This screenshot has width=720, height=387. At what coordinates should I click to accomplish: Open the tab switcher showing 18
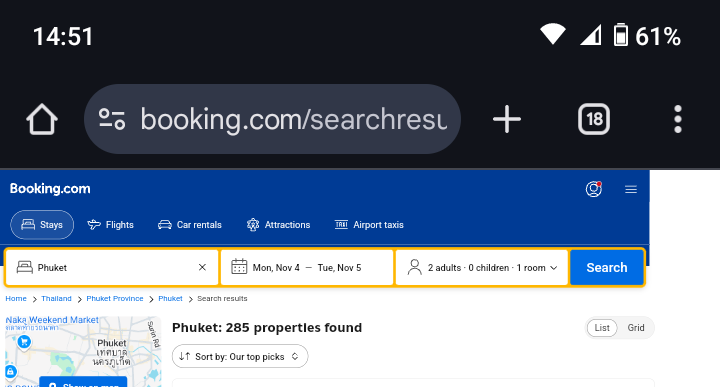click(x=594, y=119)
